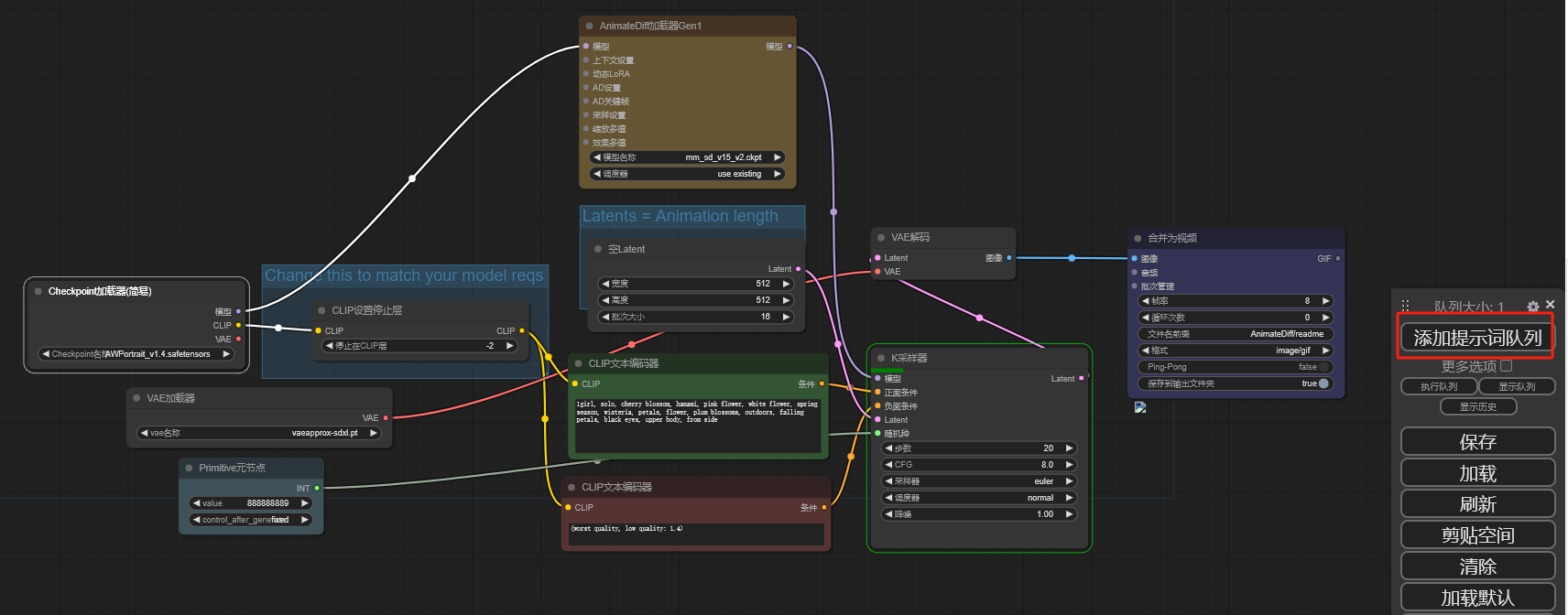The height and width of the screenshot is (615, 1568).
Task: Collapse the red CLIP文本编码器 node
Action: (572, 487)
